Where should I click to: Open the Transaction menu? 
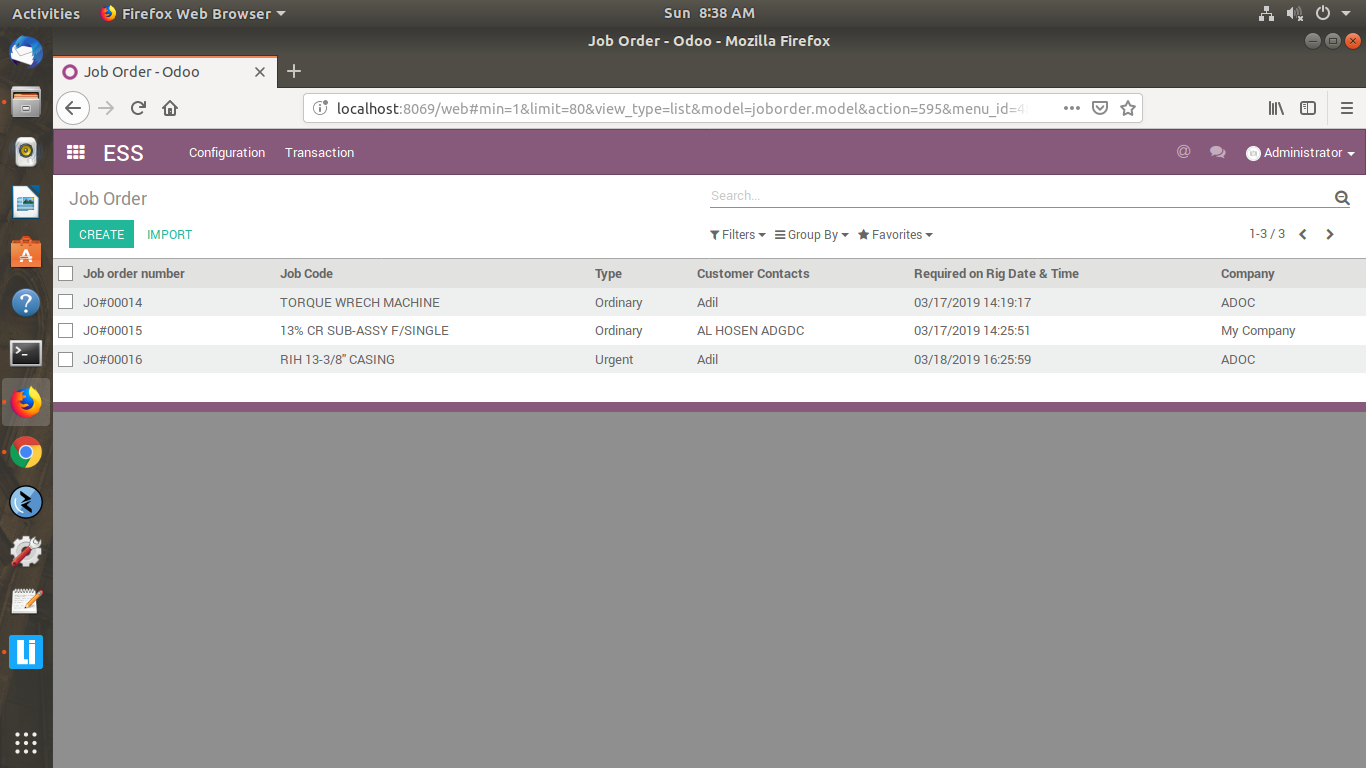pos(319,152)
